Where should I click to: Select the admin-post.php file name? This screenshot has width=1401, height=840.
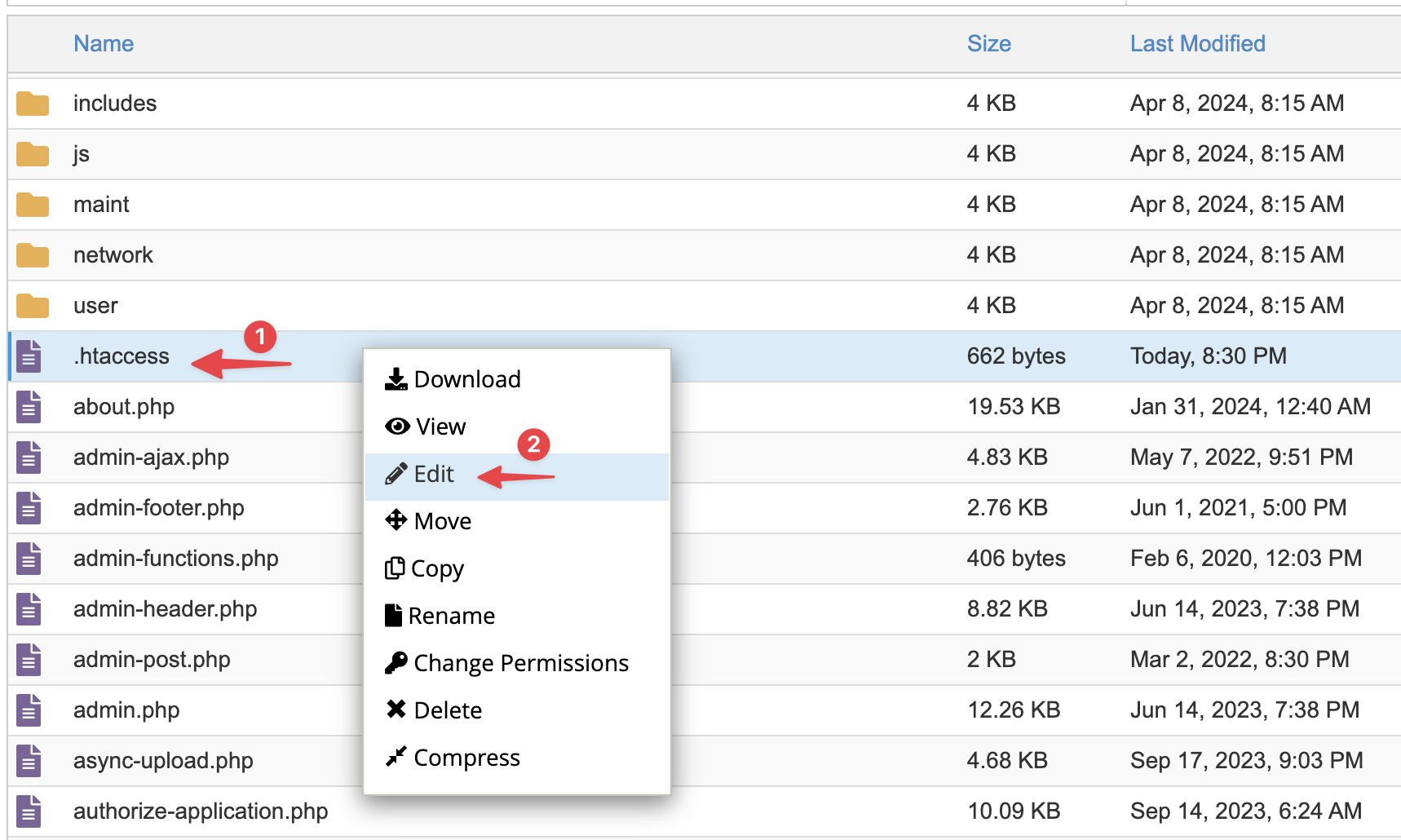(x=152, y=660)
